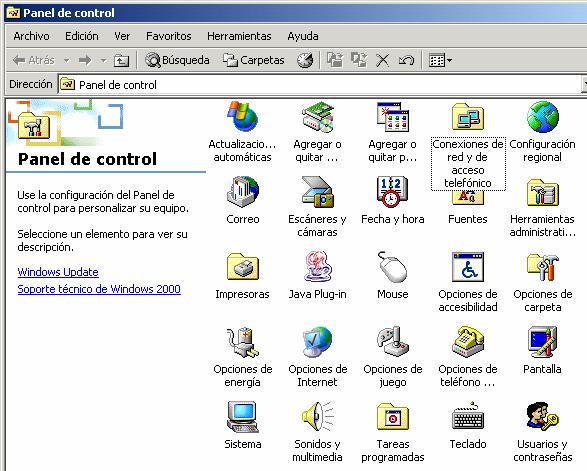Open the Herramientas menu
The image size is (587, 471).
click(x=239, y=36)
